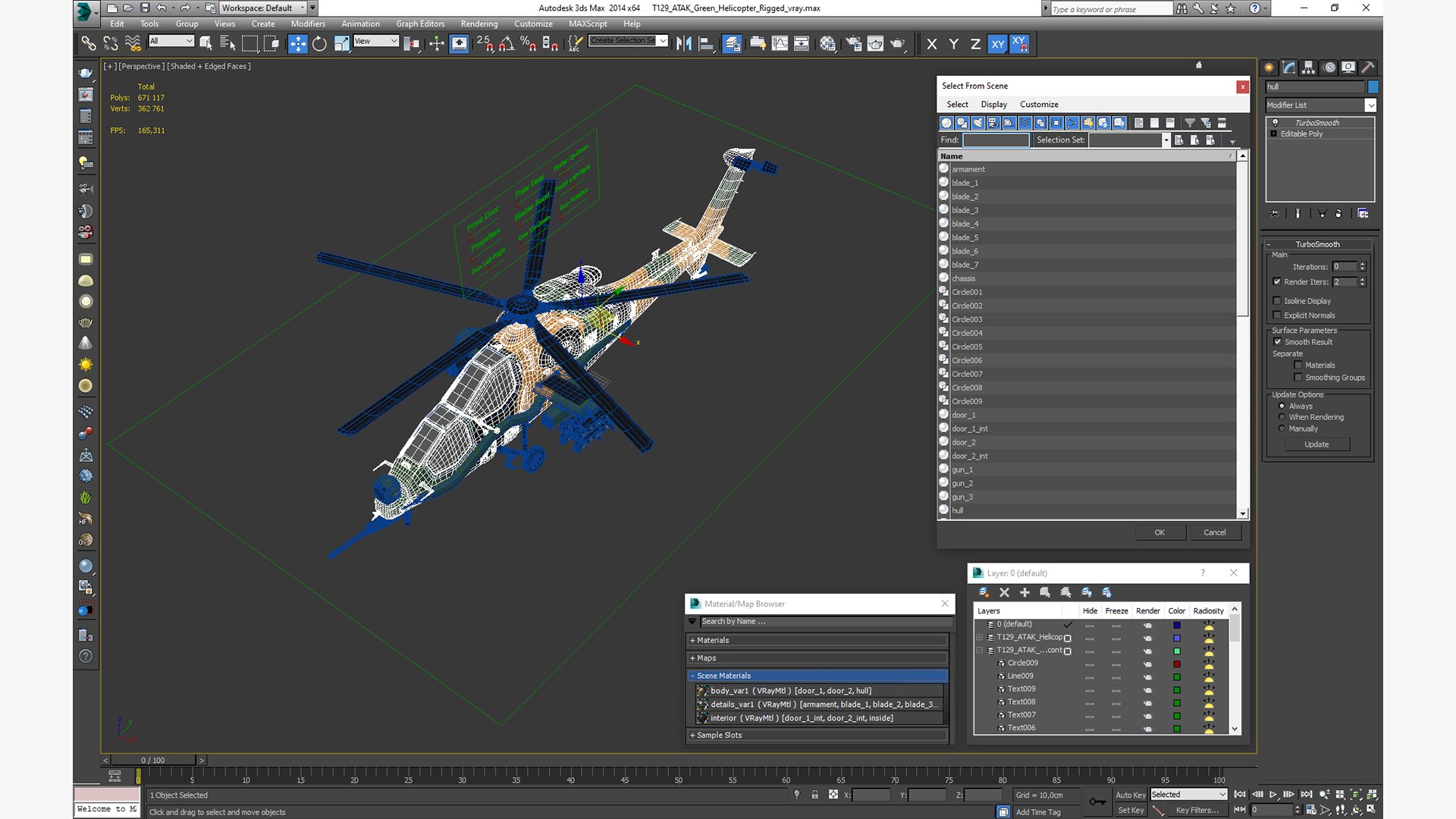Switch to the Hierarchy command panel tab
Screen dimensions: 1456x819
(1309, 67)
